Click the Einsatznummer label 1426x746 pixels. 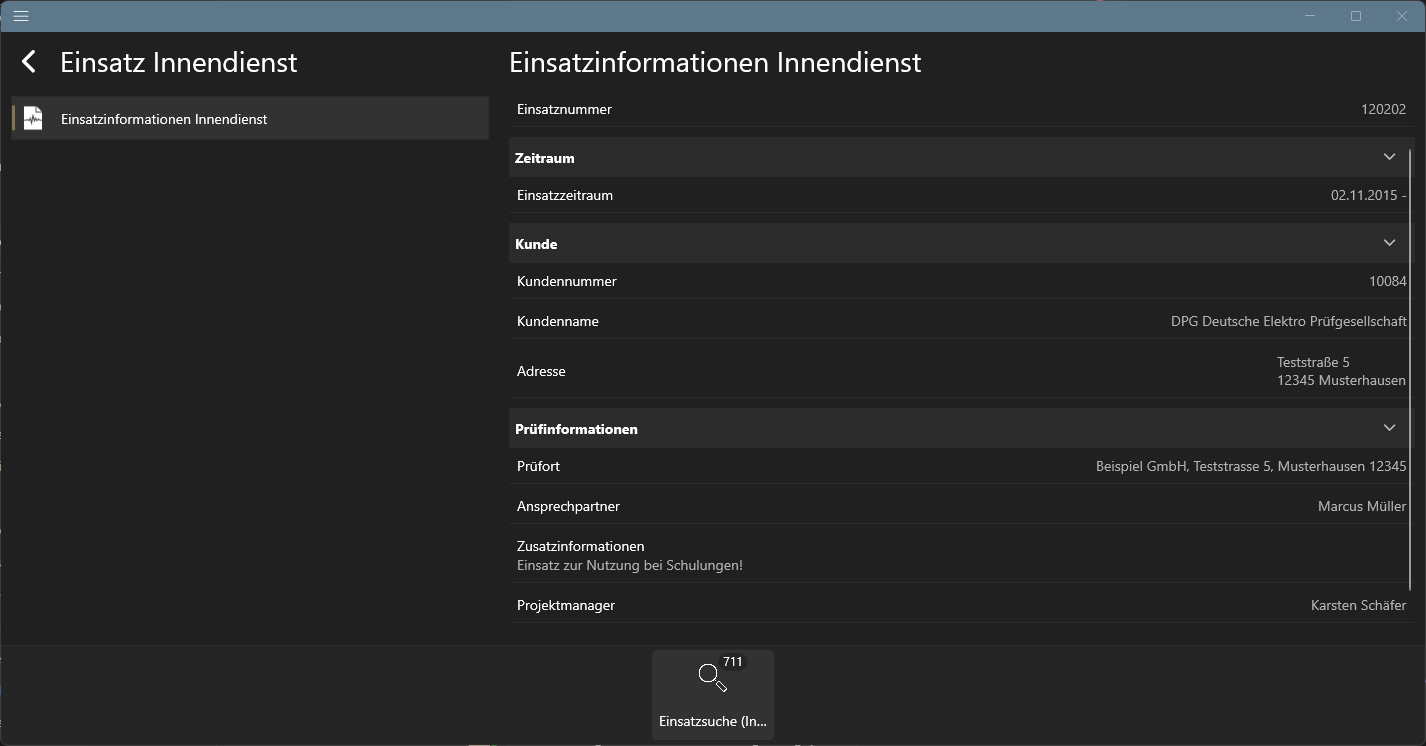coord(564,110)
